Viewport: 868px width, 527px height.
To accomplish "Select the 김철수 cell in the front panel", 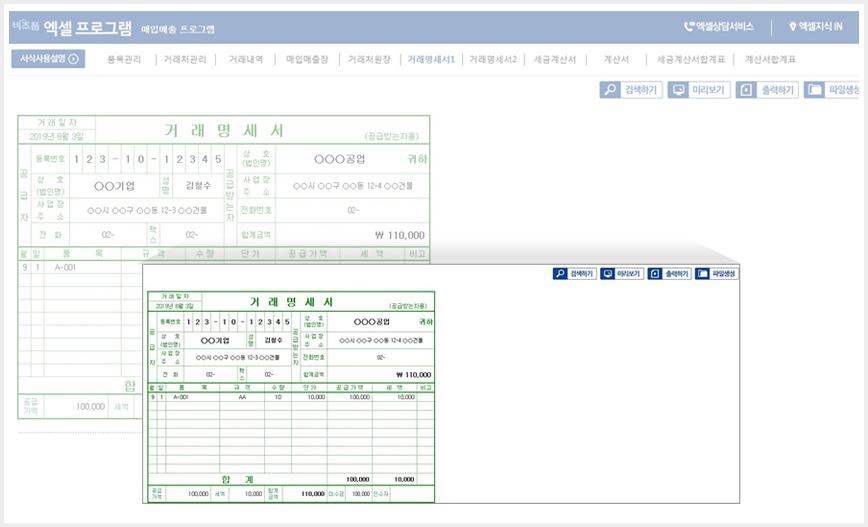I will pyautogui.click(x=273, y=340).
